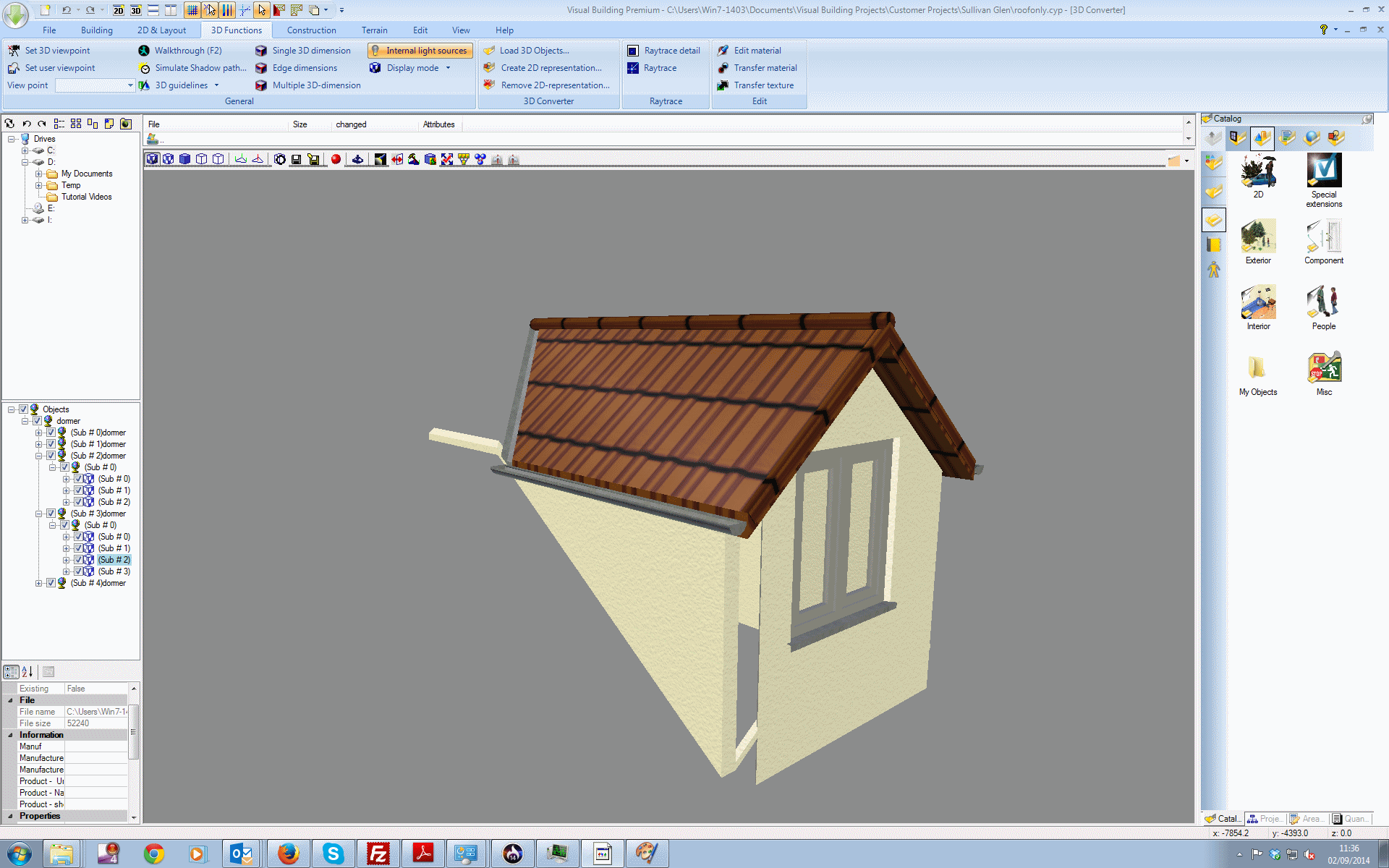
Task: Switch to the Construction ribbon tab
Action: (311, 30)
